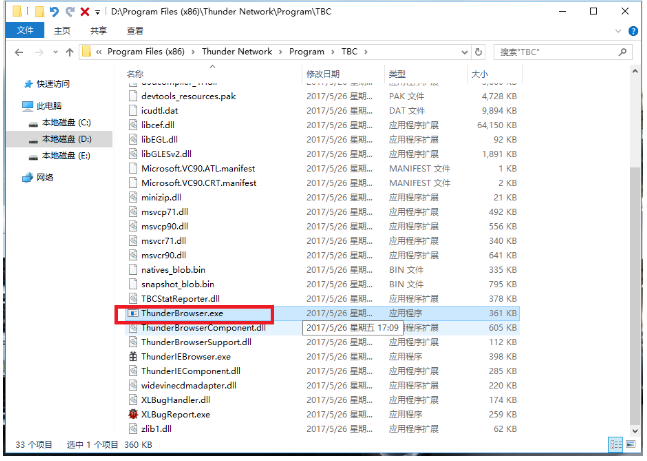Image resolution: width=647 pixels, height=461 pixels.
Task: Select libcef.dll file icon
Action: pyautogui.click(x=133, y=125)
